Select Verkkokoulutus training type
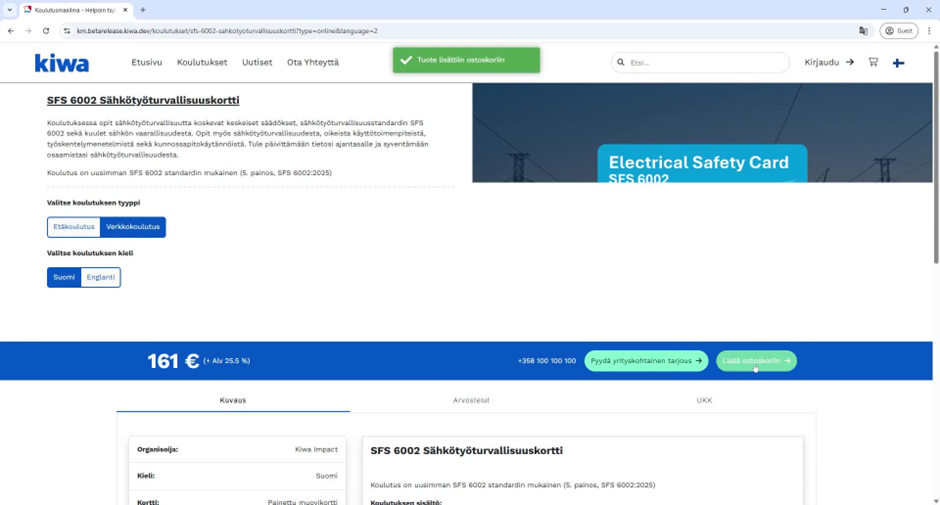Image resolution: width=940 pixels, height=505 pixels. tap(133, 227)
